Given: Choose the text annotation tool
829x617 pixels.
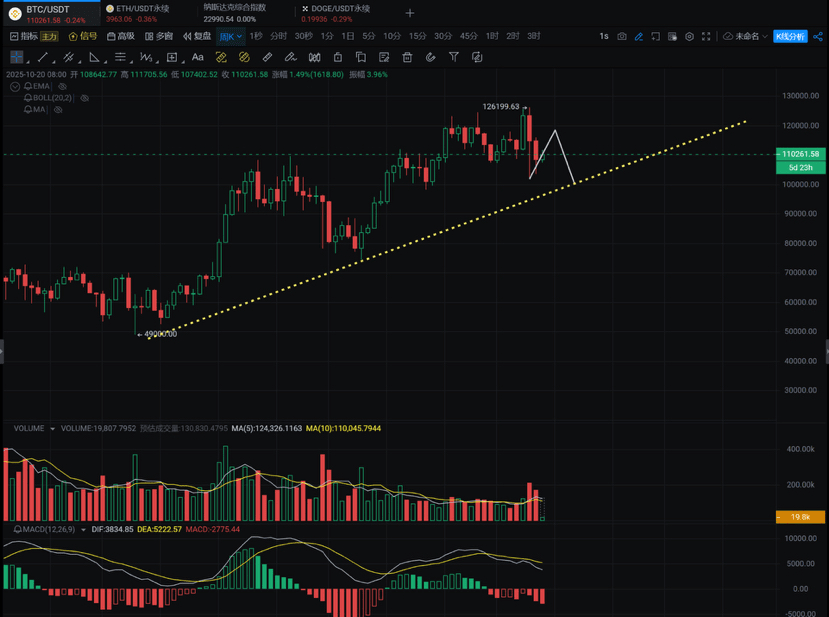Looking at the screenshot, I should coord(198,57).
